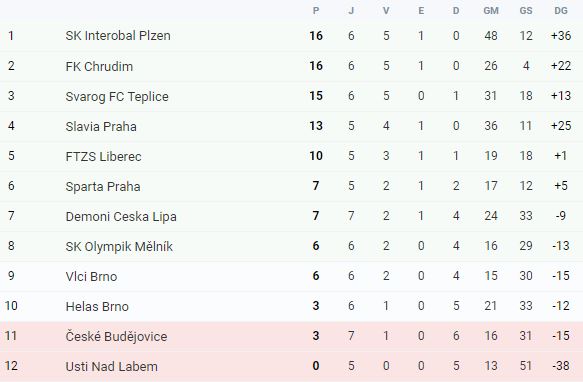
Task: Click Vlci Brno team name
Action: tap(91, 276)
